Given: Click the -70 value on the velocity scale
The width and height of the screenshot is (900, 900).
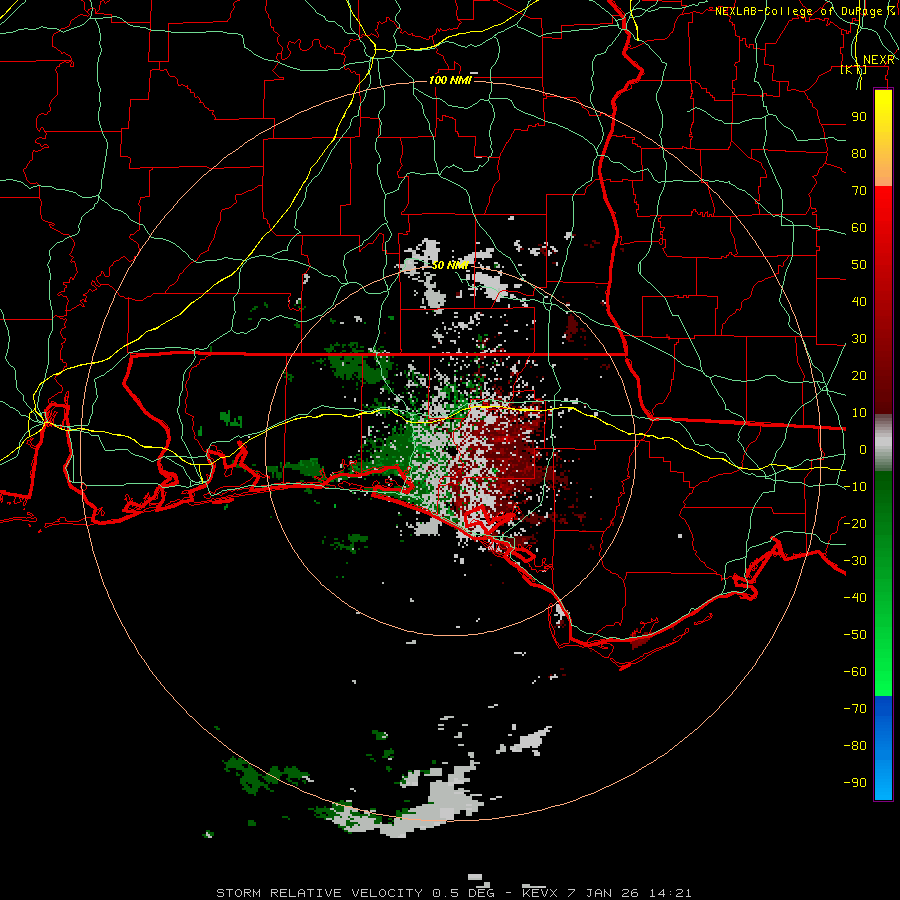Looking at the screenshot, I should pyautogui.click(x=855, y=709).
